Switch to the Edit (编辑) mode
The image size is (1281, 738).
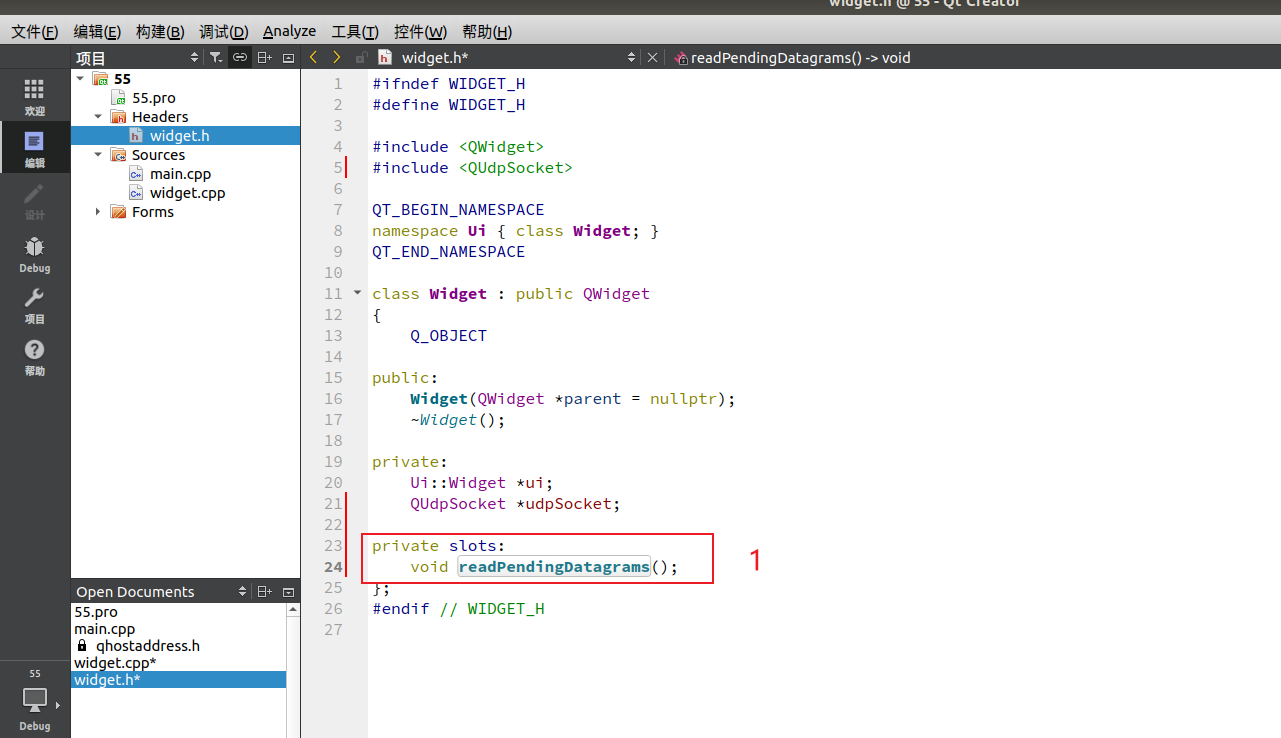click(35, 148)
